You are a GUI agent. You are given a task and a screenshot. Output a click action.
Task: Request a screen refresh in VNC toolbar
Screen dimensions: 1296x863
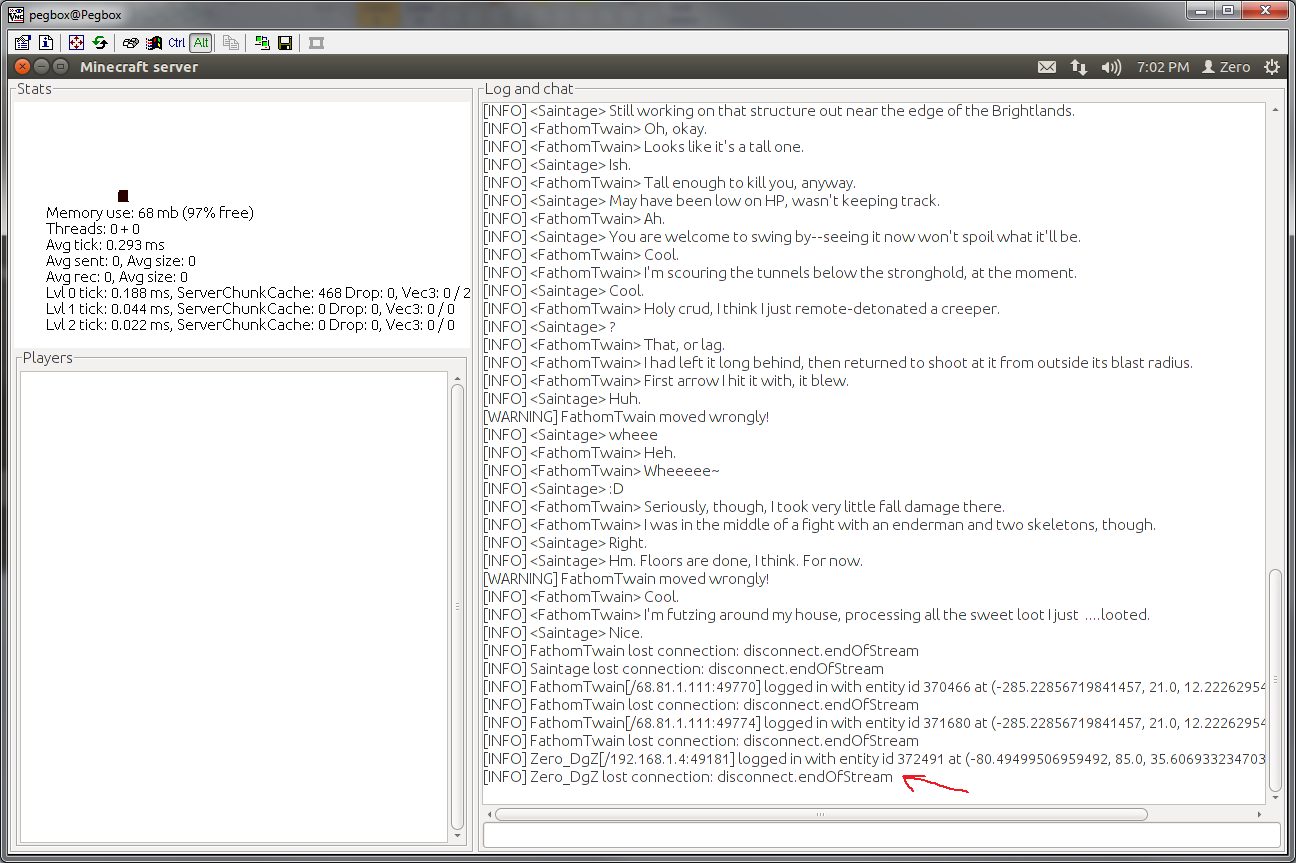coord(100,43)
